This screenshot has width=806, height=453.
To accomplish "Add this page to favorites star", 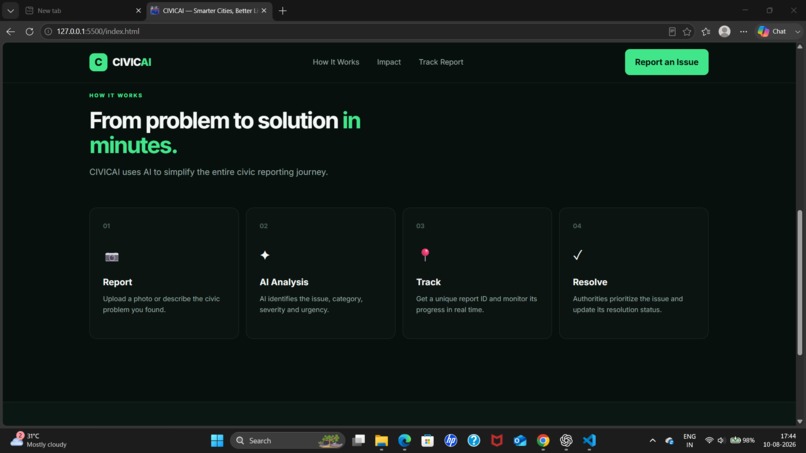I will 687,31.
